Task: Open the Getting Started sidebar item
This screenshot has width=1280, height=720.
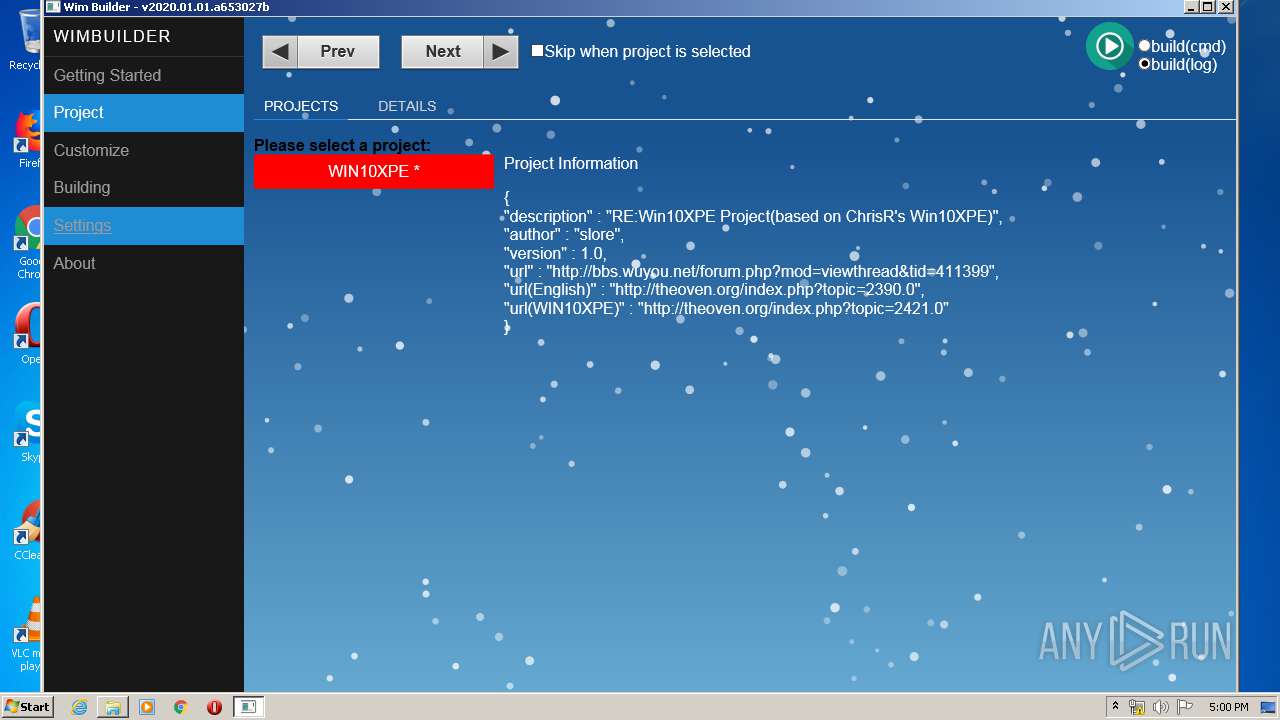Action: tap(143, 75)
